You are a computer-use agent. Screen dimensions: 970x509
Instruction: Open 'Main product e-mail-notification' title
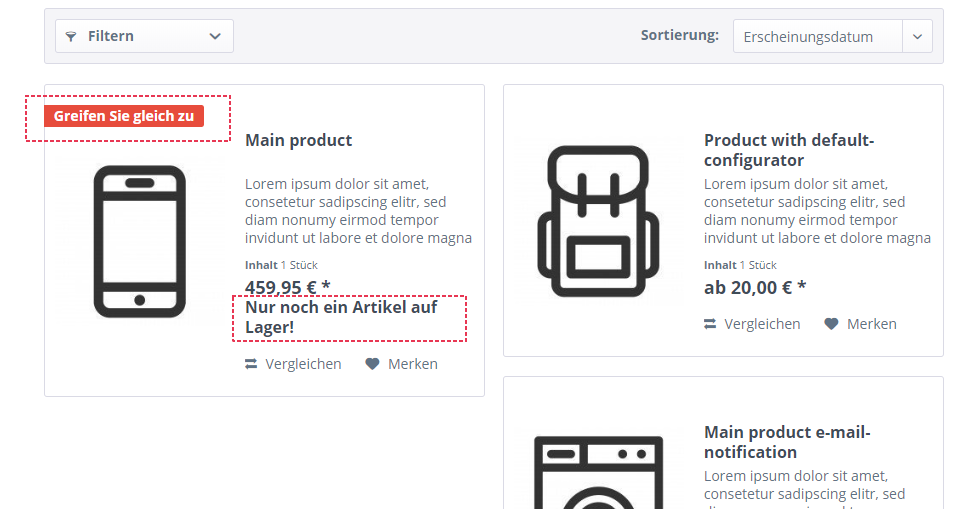pyautogui.click(x=787, y=442)
